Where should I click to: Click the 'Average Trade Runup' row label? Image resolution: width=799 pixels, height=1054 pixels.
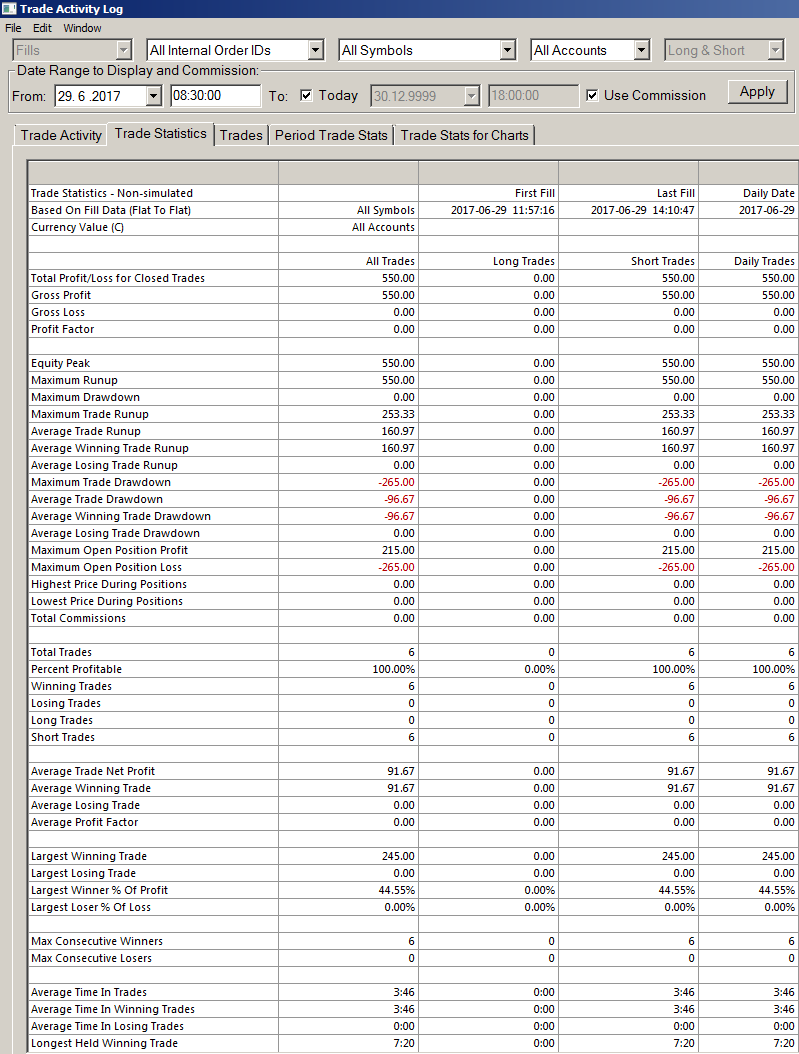tap(85, 432)
